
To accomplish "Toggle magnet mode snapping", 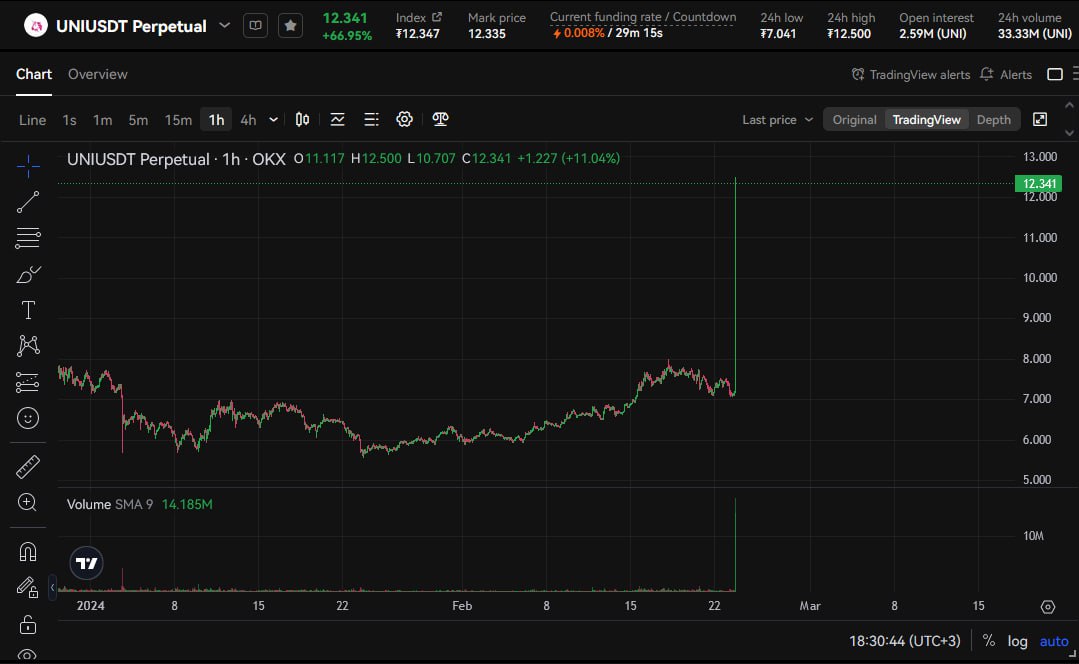I will coord(28,552).
